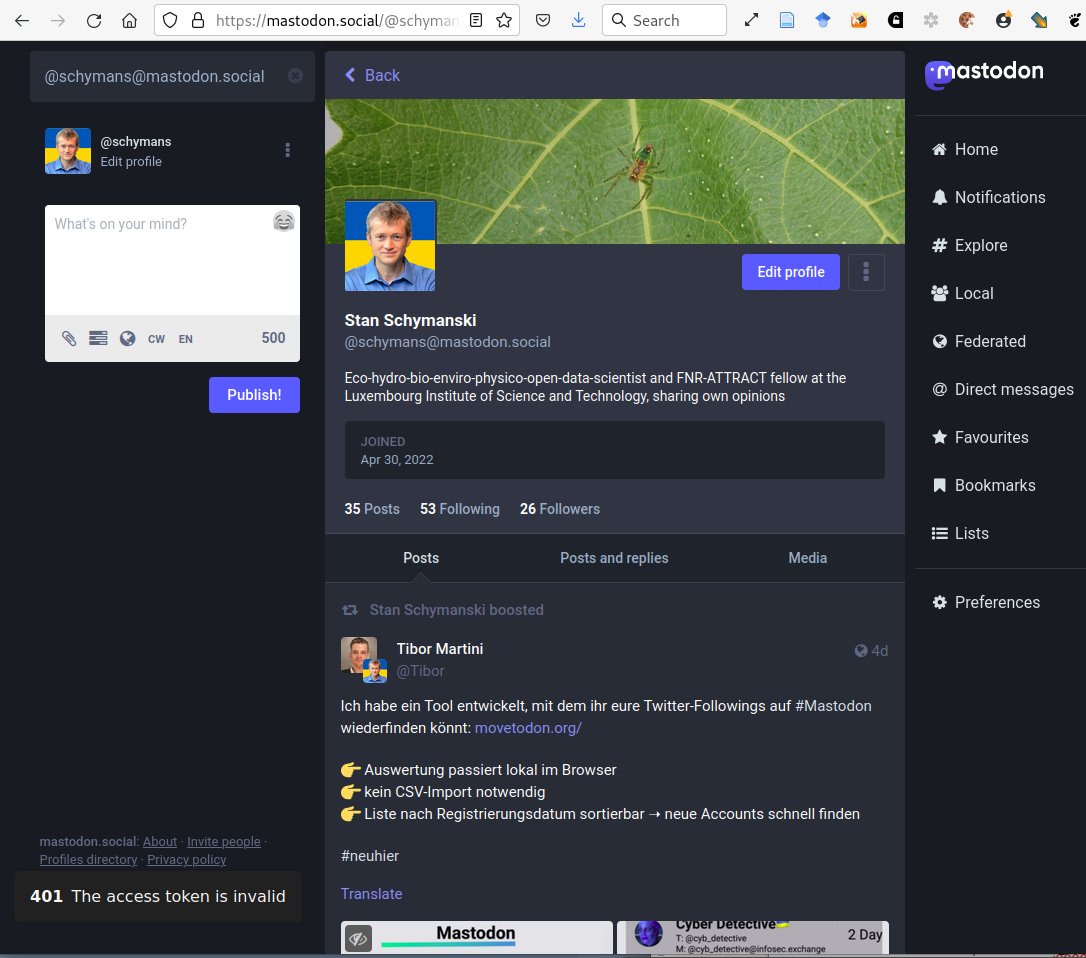Screen dimensions: 1086x958
Task: Open account menu beside @schymans
Action: [287, 150]
